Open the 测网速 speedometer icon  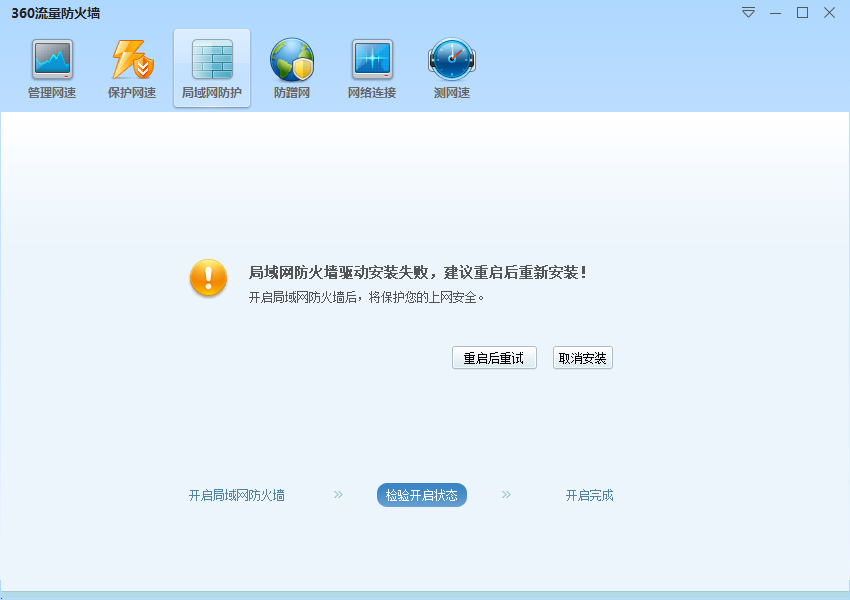[x=452, y=61]
